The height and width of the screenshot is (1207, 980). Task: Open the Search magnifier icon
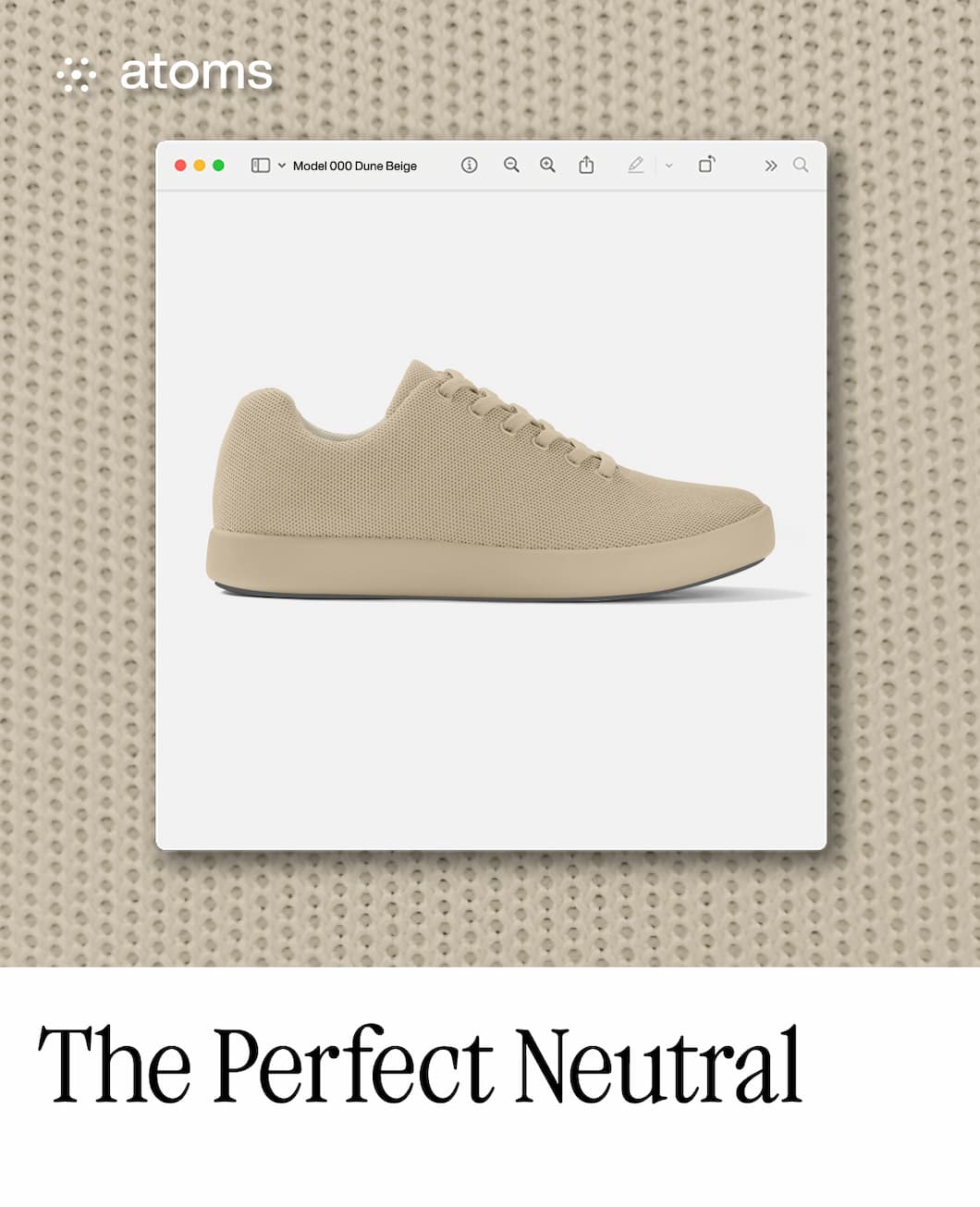pos(801,166)
